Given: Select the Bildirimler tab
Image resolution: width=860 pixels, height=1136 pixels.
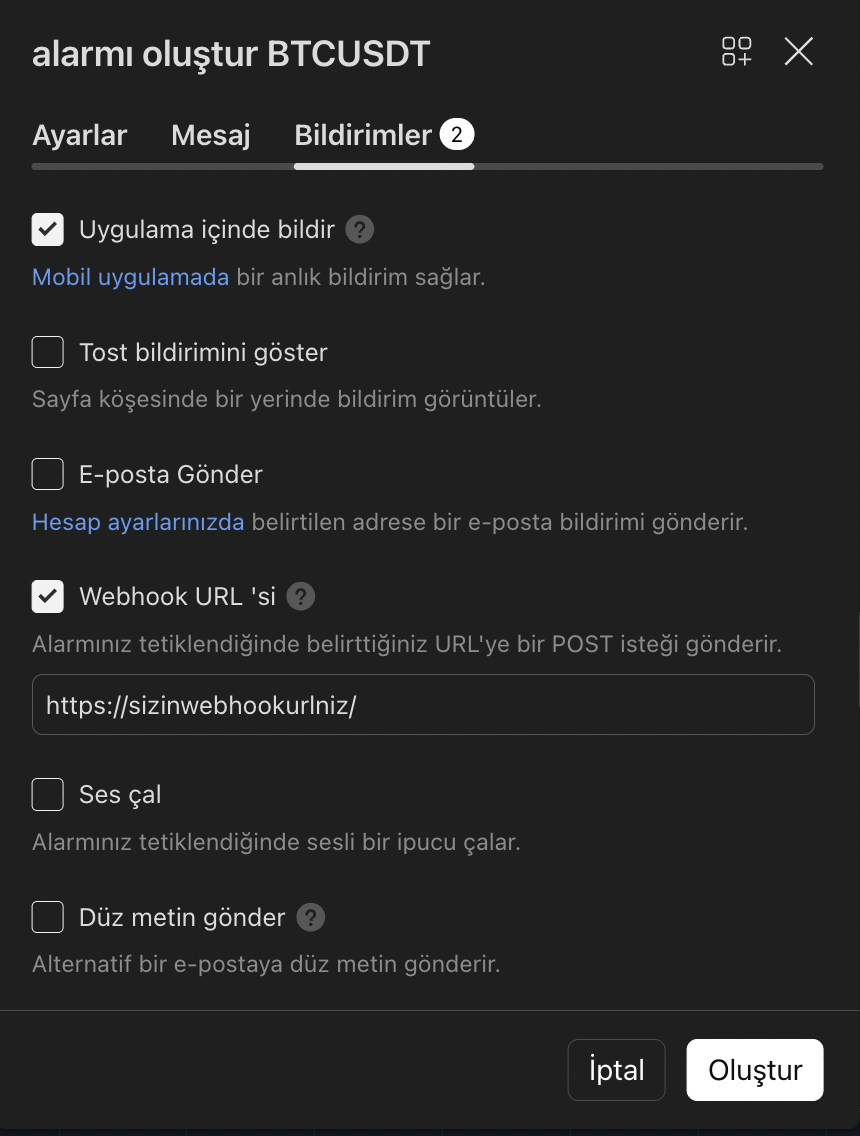Looking at the screenshot, I should [x=362, y=135].
